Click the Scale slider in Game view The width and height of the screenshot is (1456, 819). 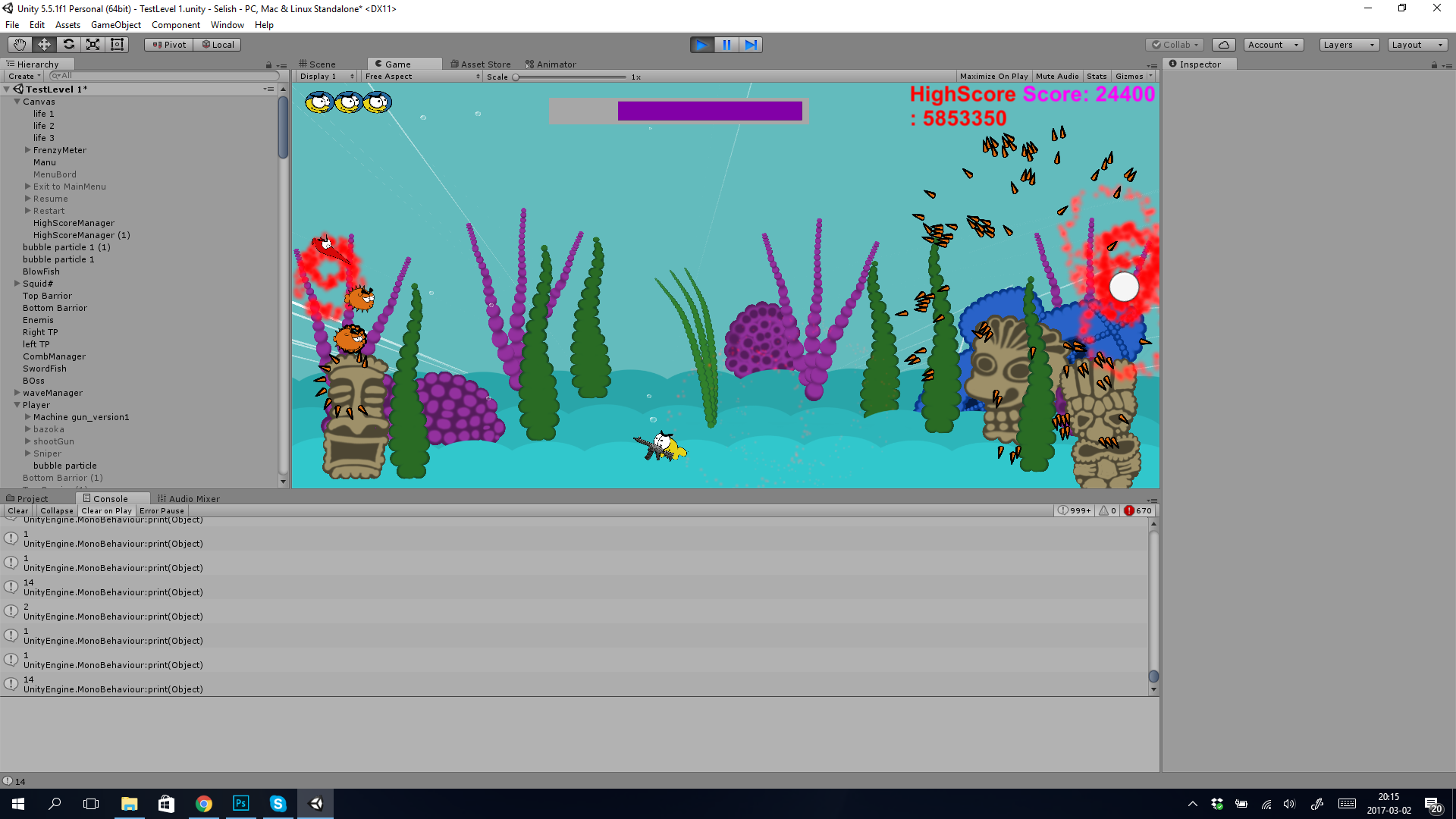click(570, 77)
